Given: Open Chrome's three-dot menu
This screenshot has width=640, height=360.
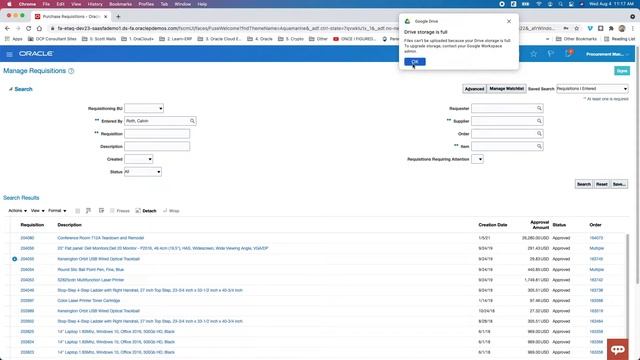Looking at the screenshot, I should (633, 28).
